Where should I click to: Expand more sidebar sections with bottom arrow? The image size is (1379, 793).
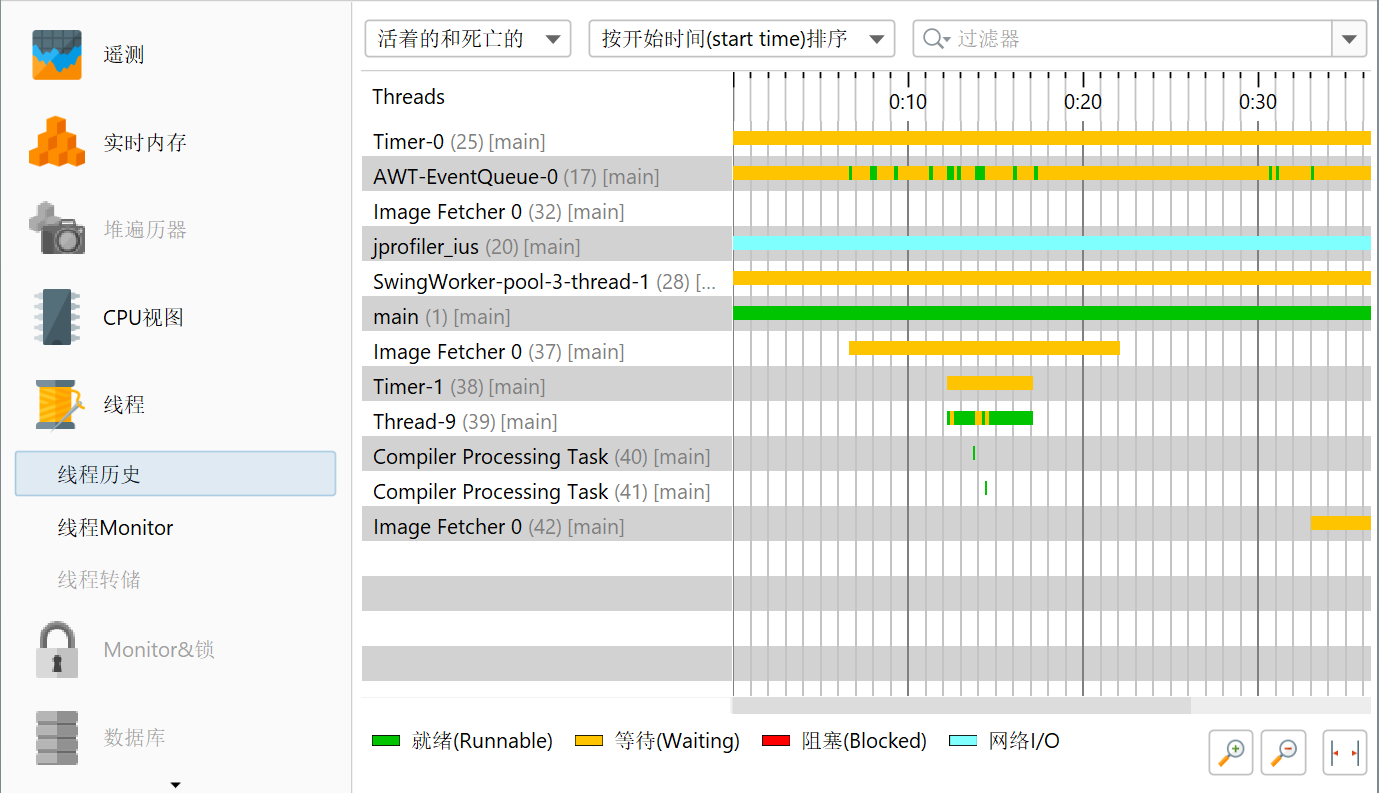click(x=176, y=785)
